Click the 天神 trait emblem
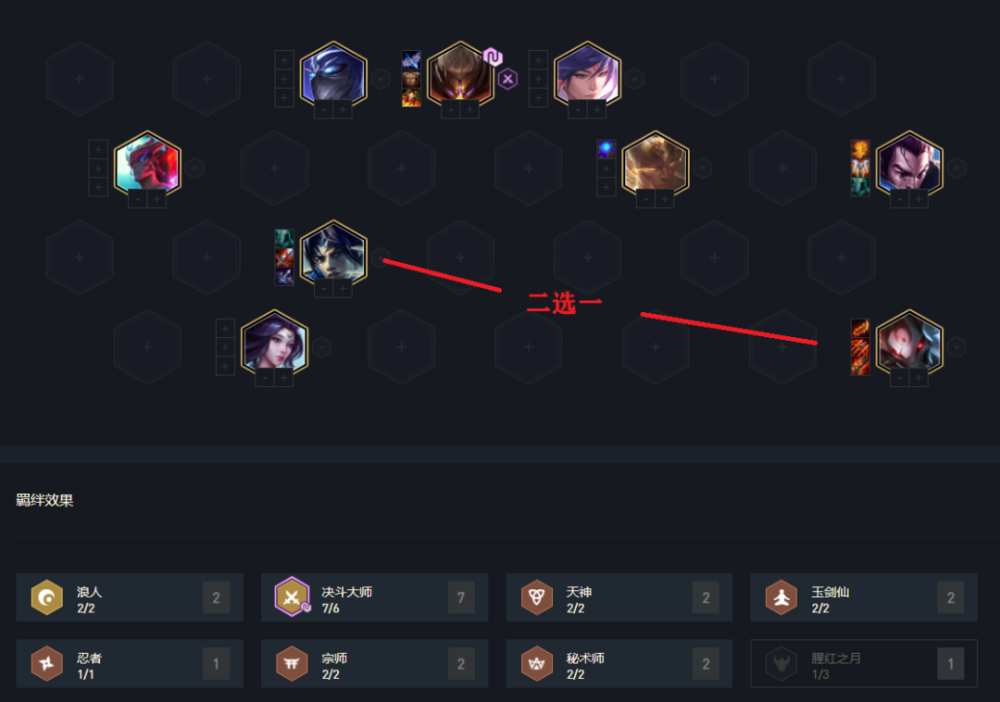Viewport: 1000px width, 702px height. tap(537, 597)
